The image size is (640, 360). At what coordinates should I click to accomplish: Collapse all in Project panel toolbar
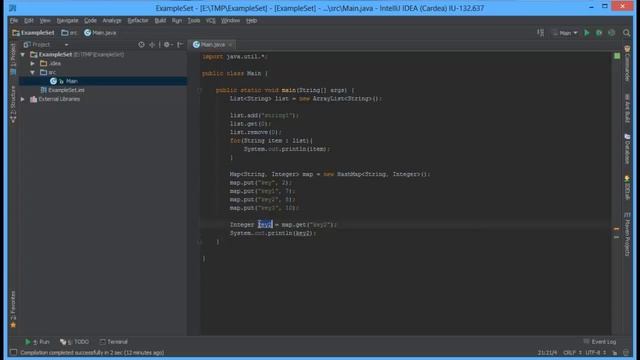[x=152, y=44]
